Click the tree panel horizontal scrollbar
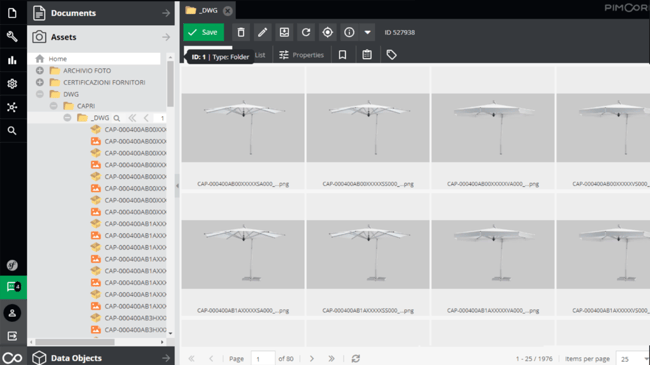 [75, 342]
